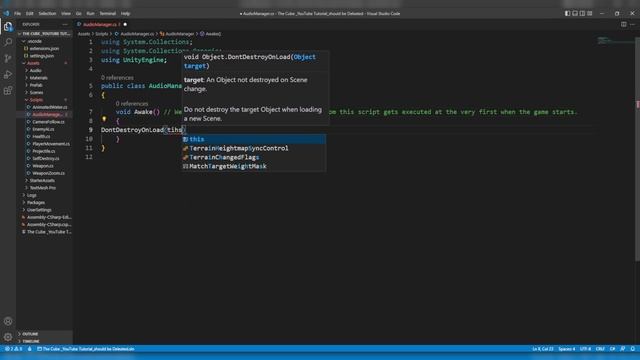Click the Split Editor icon
This screenshot has height=360, width=640.
pyautogui.click(x=623, y=24)
